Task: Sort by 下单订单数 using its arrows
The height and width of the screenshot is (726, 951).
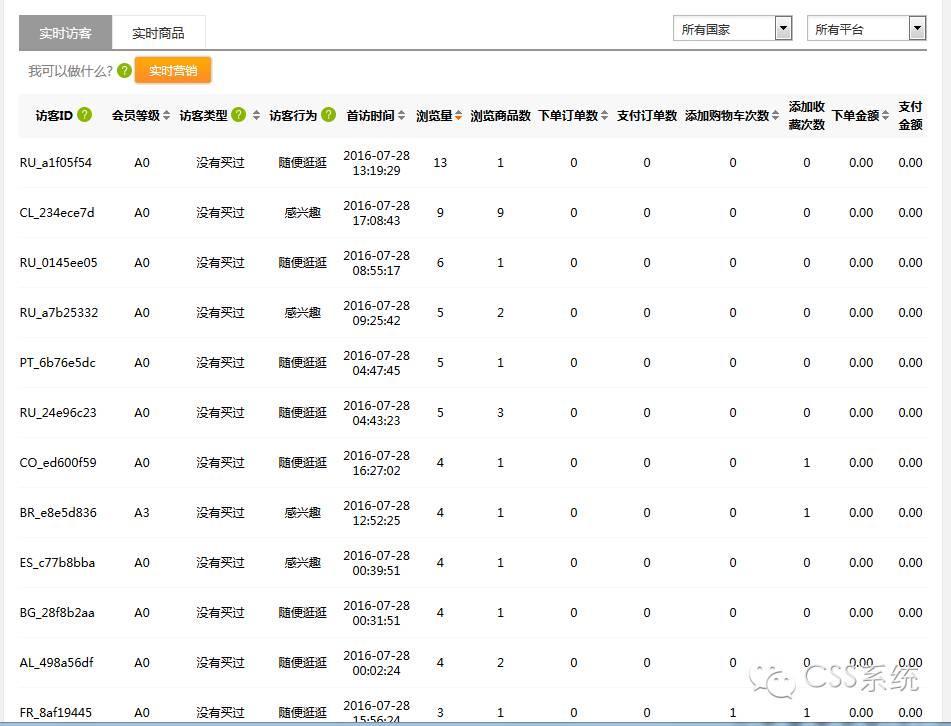Action: pyautogui.click(x=605, y=116)
